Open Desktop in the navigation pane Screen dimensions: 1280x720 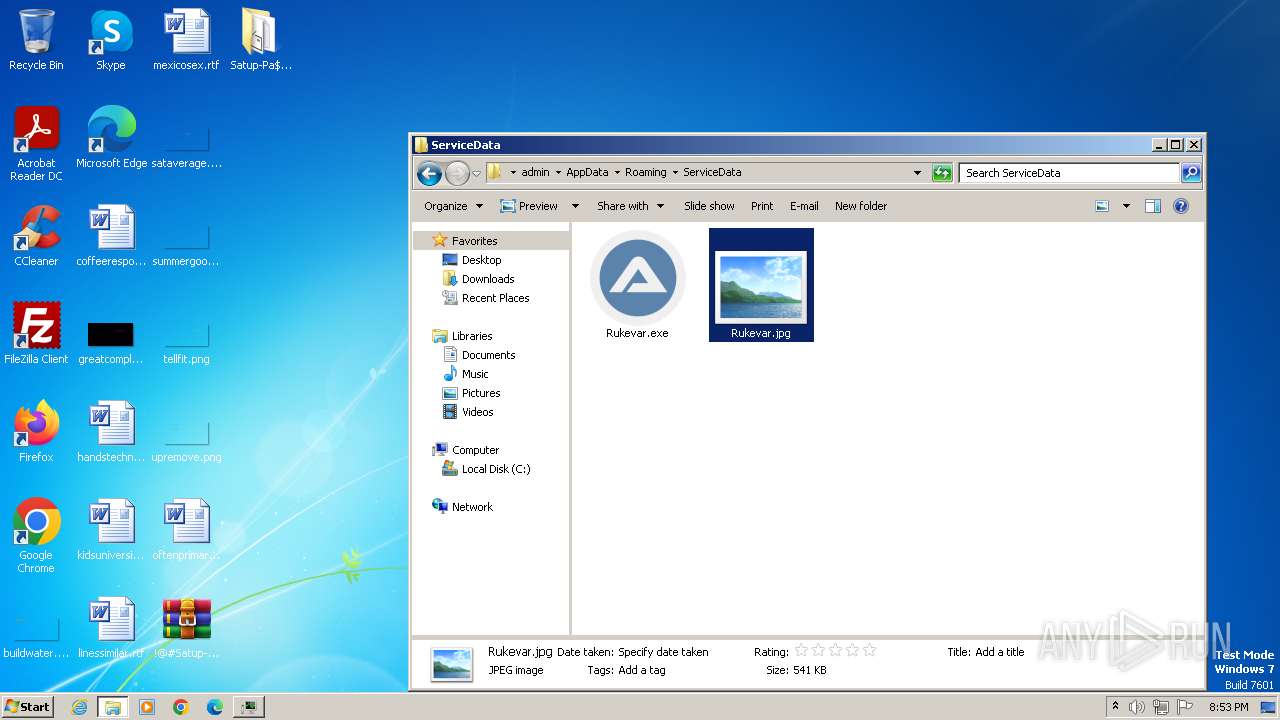tap(481, 260)
